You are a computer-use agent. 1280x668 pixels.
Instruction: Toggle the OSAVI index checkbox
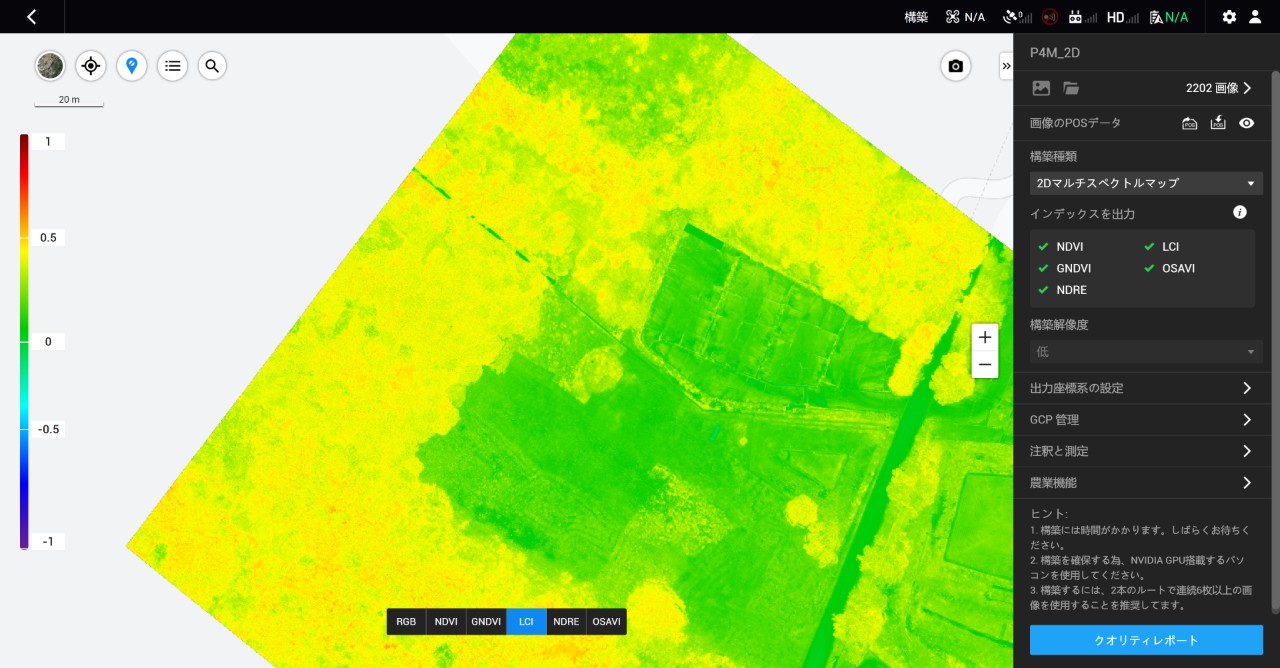pos(1150,268)
